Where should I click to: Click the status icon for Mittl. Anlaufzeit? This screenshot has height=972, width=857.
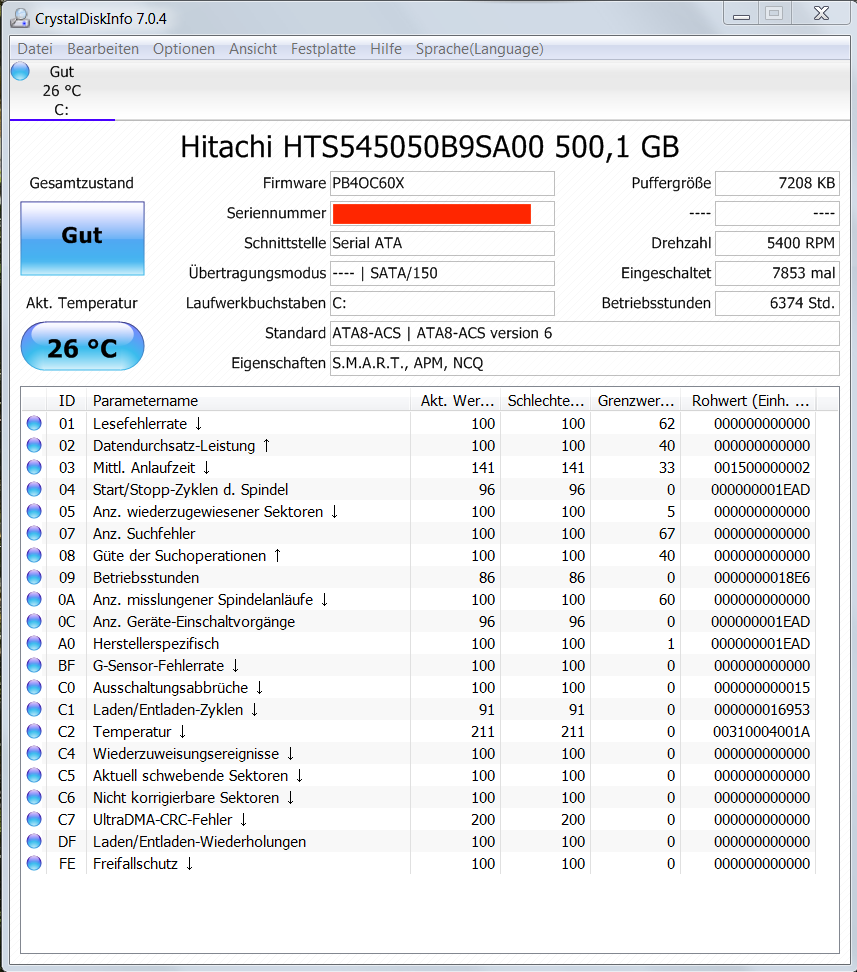(x=34, y=467)
